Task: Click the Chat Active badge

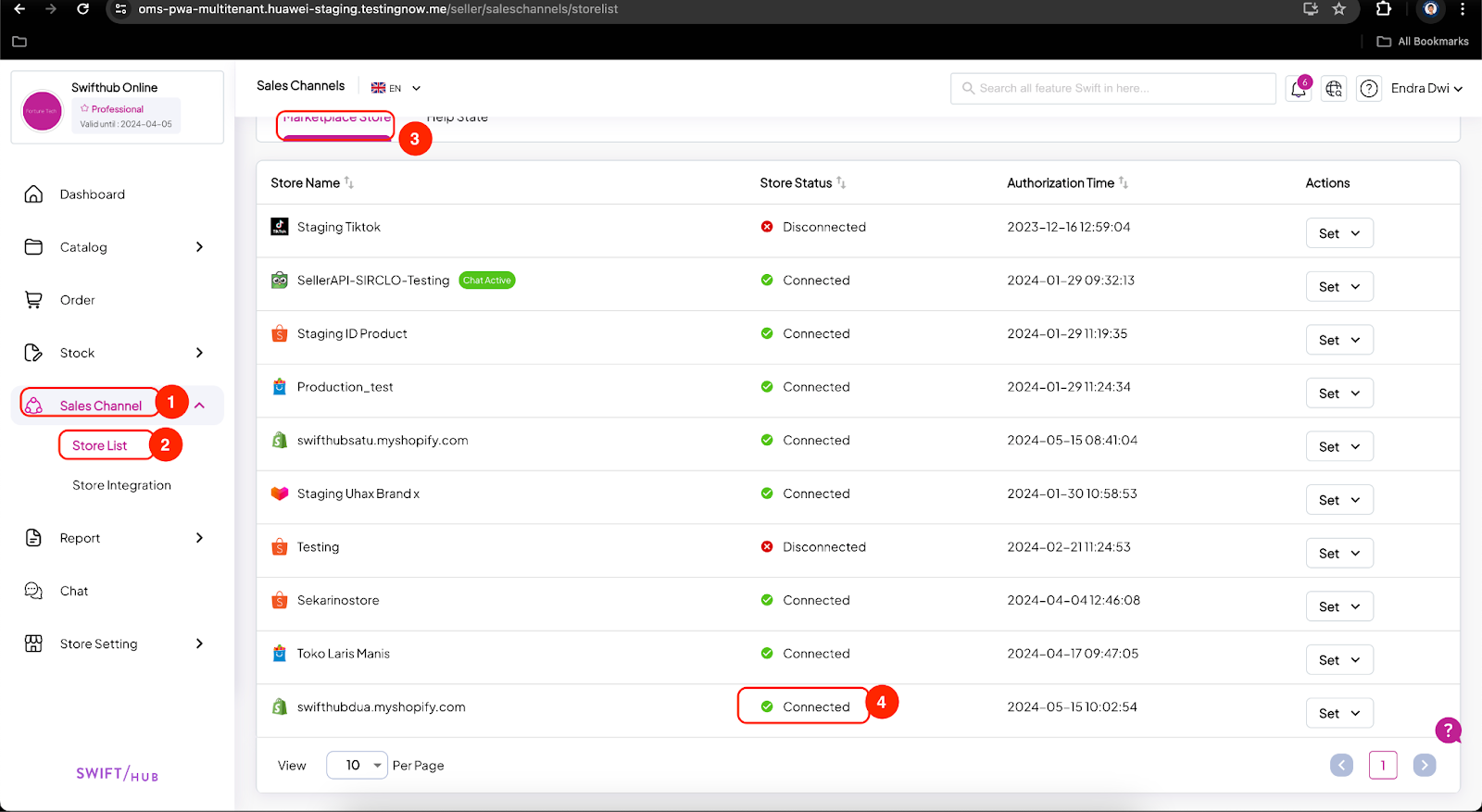Action: (487, 281)
